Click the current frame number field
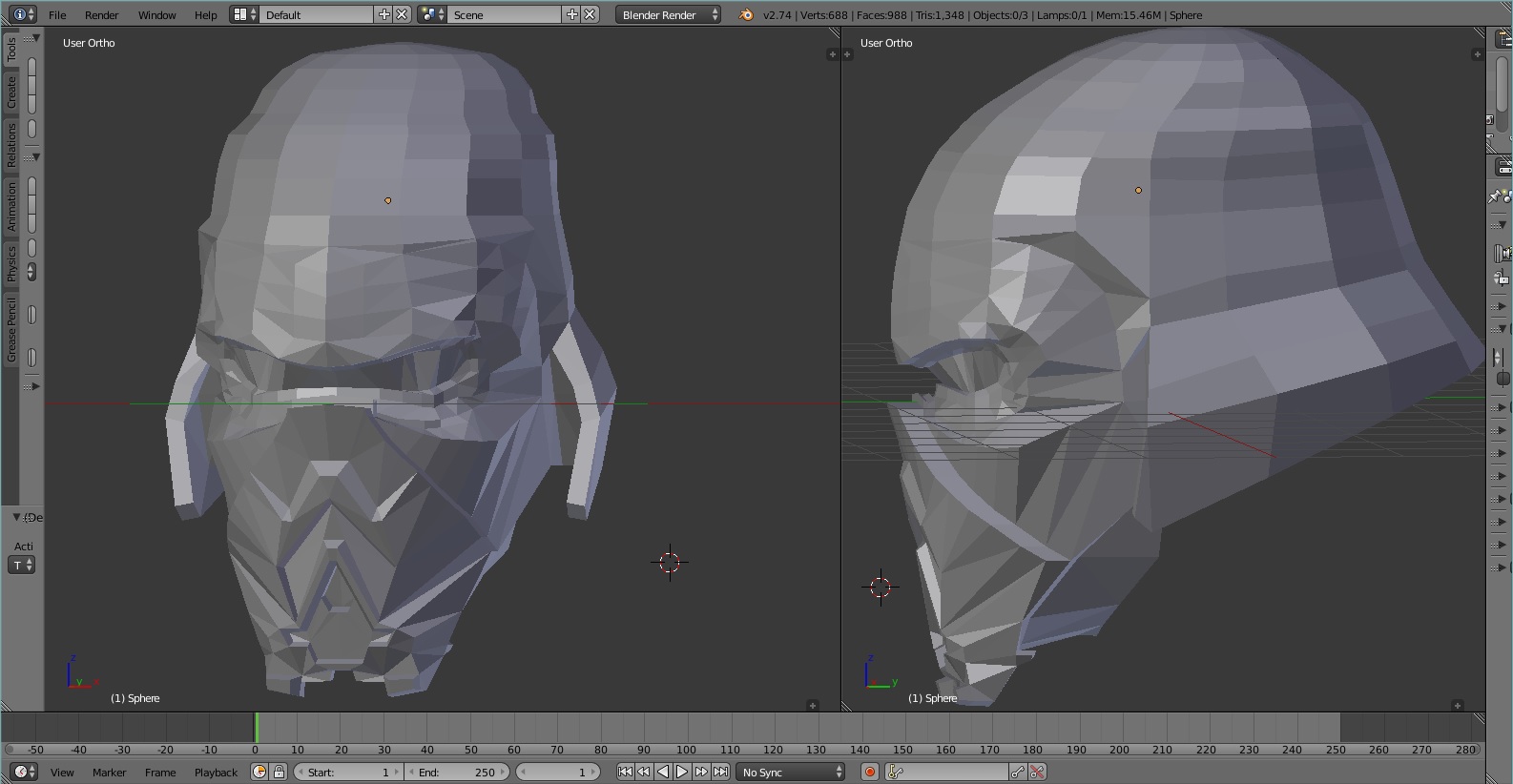1513x784 pixels. (558, 772)
